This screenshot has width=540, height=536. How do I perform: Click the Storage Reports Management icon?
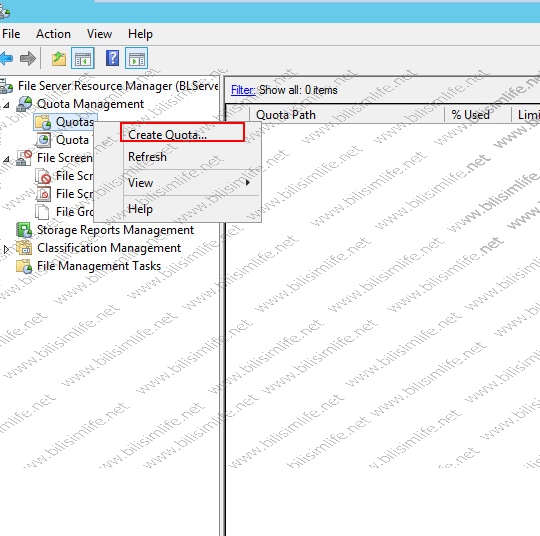pyautogui.click(x=24, y=230)
